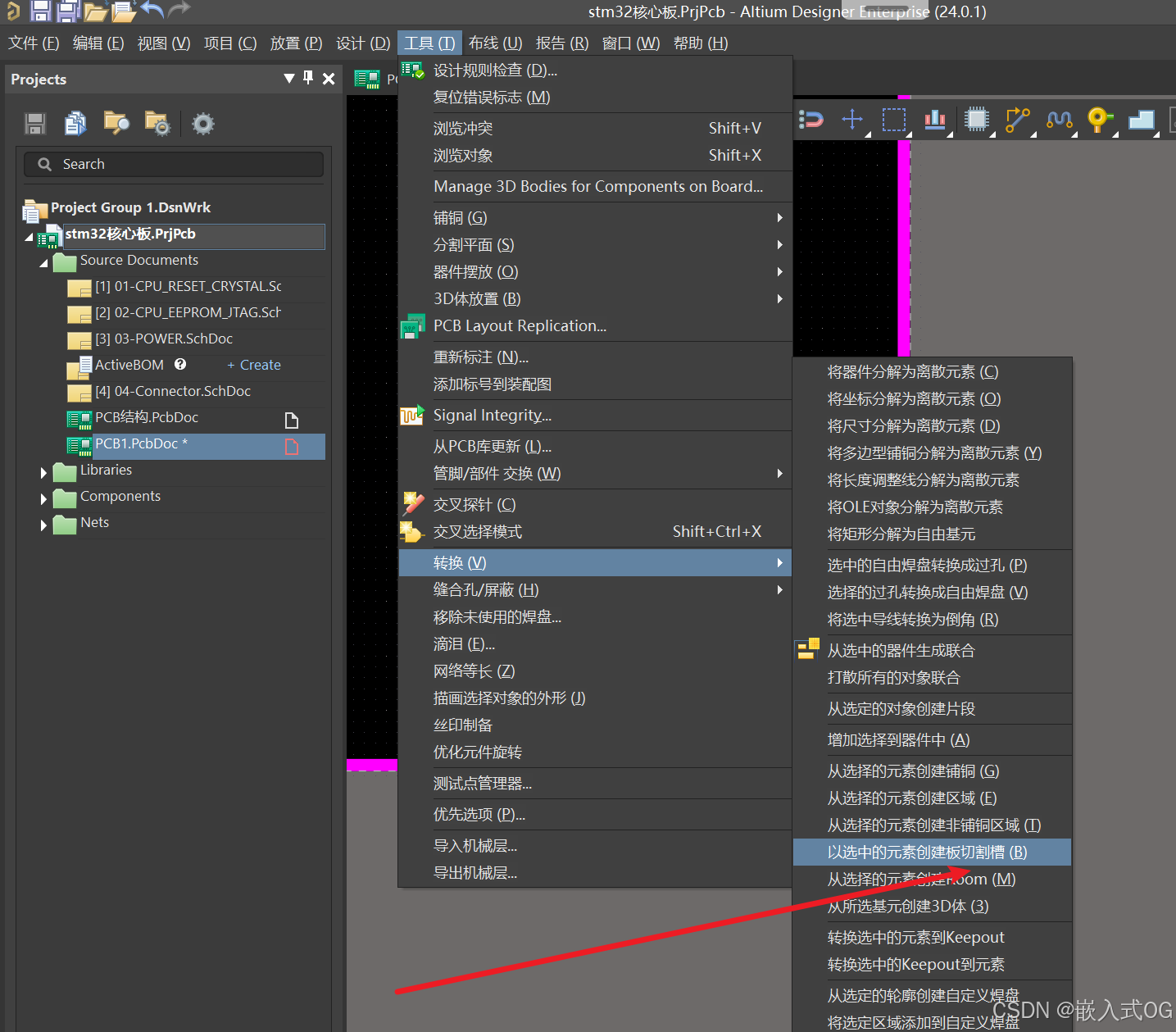This screenshot has width=1176, height=1032.
Task: Select [4] 04-Connector.SchDoc in the tree
Action: click(172, 391)
